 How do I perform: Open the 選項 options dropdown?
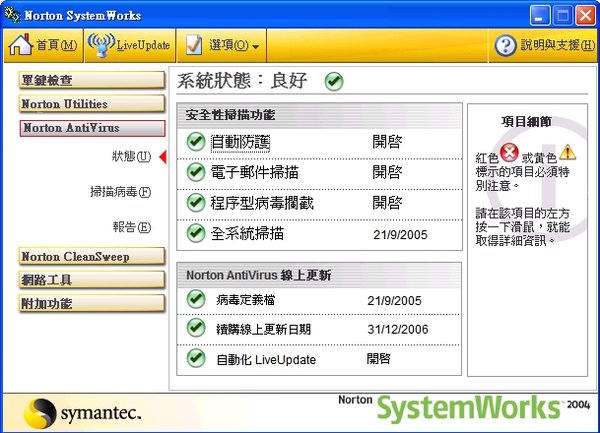(225, 45)
